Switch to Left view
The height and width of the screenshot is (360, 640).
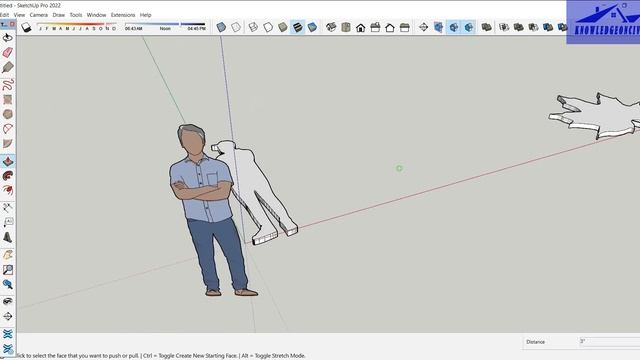pyautogui.click(x=404, y=27)
